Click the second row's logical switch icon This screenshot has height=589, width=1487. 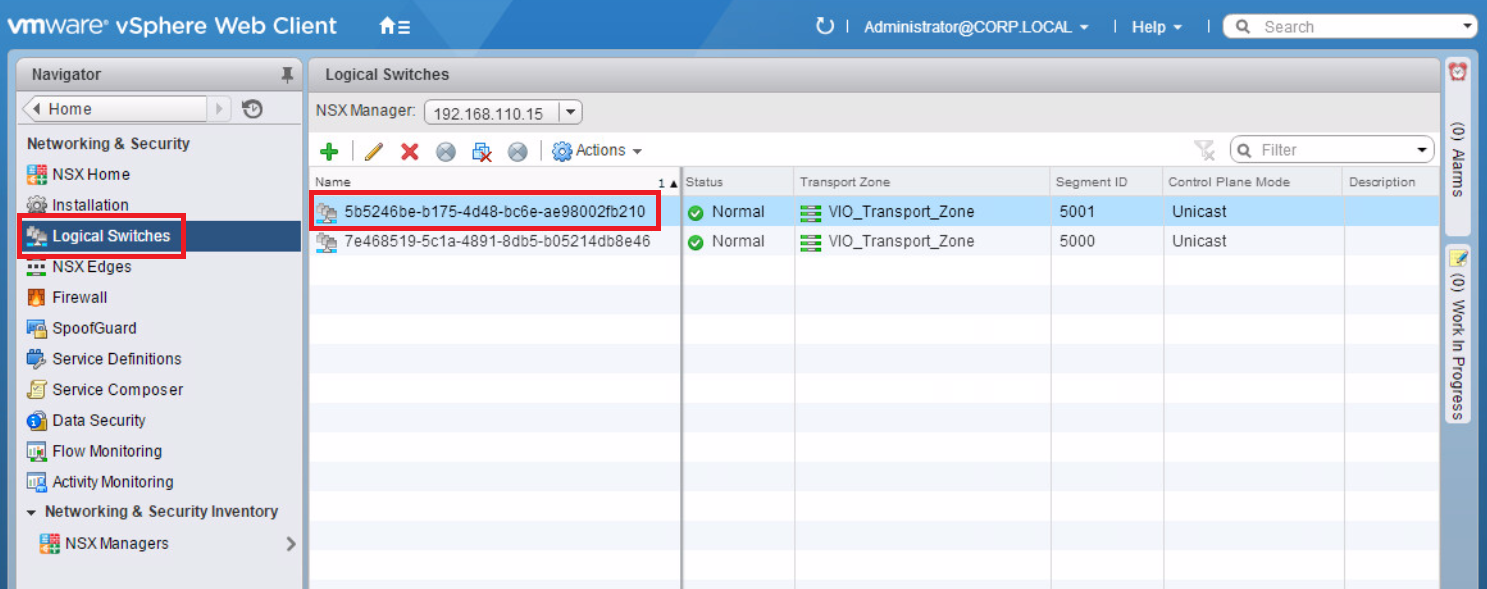tap(327, 241)
